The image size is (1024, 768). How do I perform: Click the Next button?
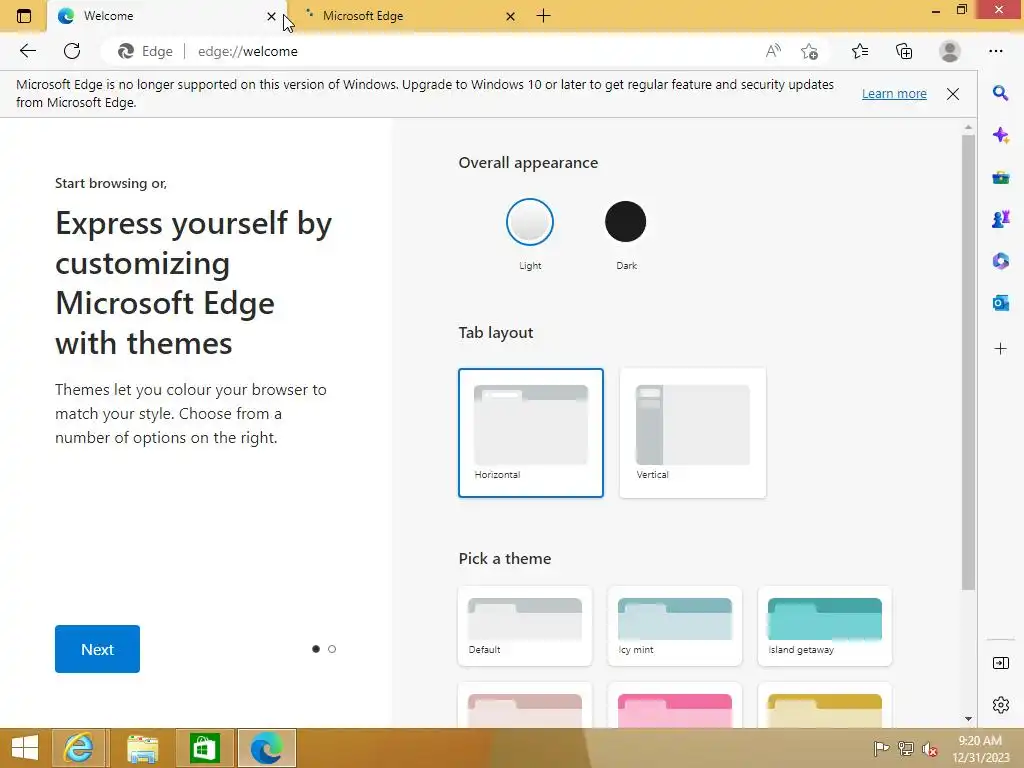(x=97, y=649)
